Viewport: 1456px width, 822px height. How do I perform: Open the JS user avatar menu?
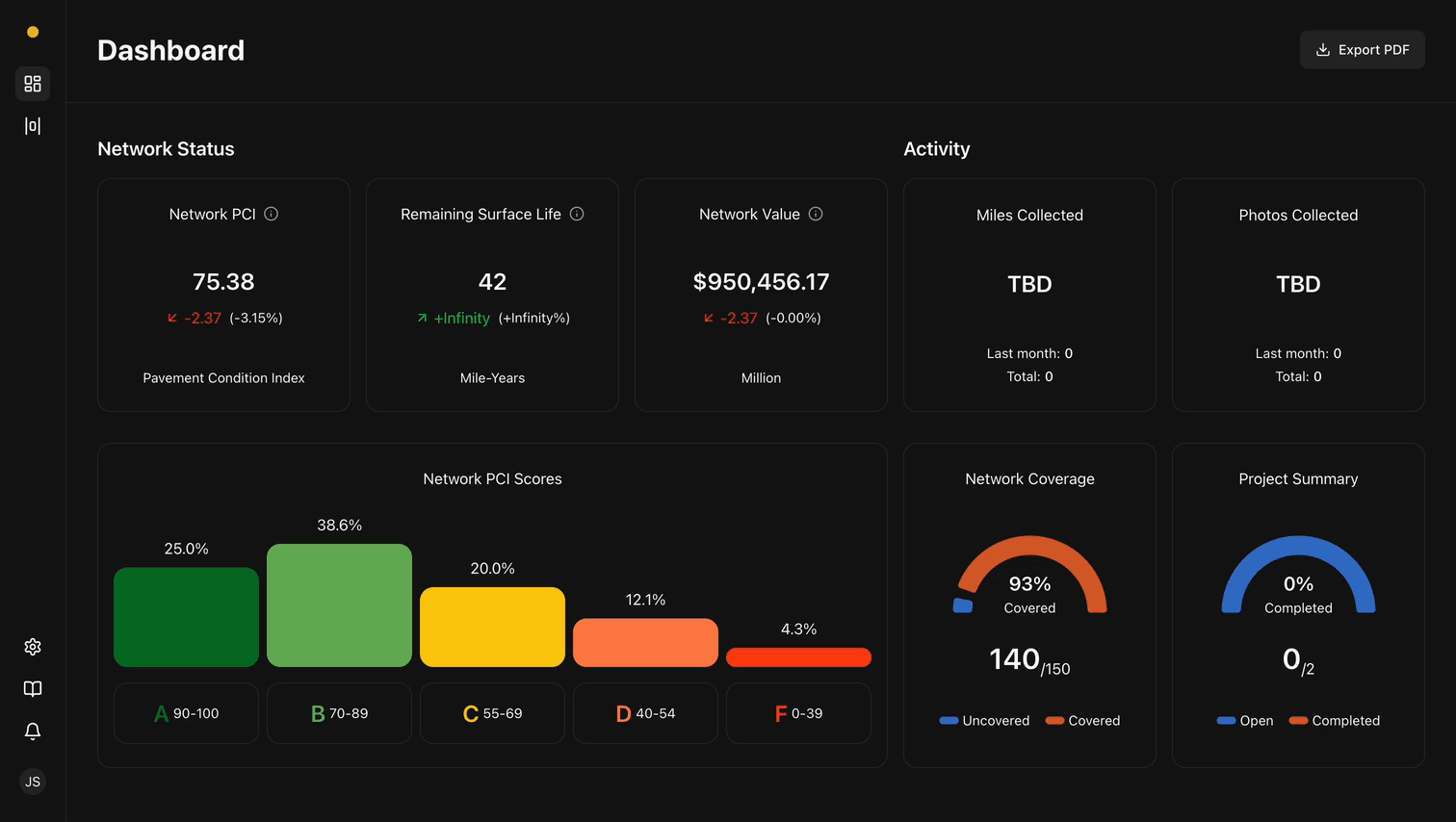click(x=33, y=782)
